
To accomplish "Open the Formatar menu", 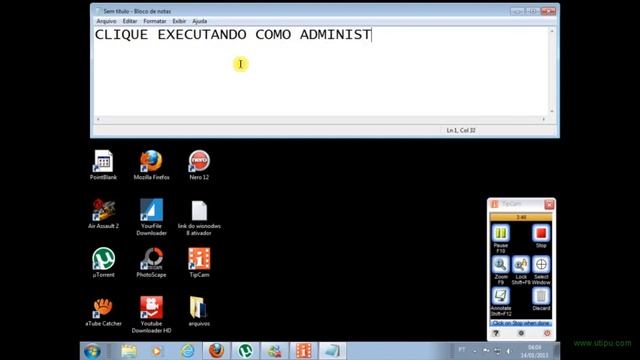I will click(155, 21).
